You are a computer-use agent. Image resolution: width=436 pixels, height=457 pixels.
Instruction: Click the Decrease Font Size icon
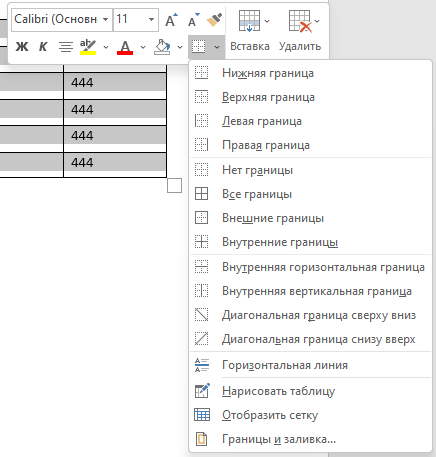[193, 20]
